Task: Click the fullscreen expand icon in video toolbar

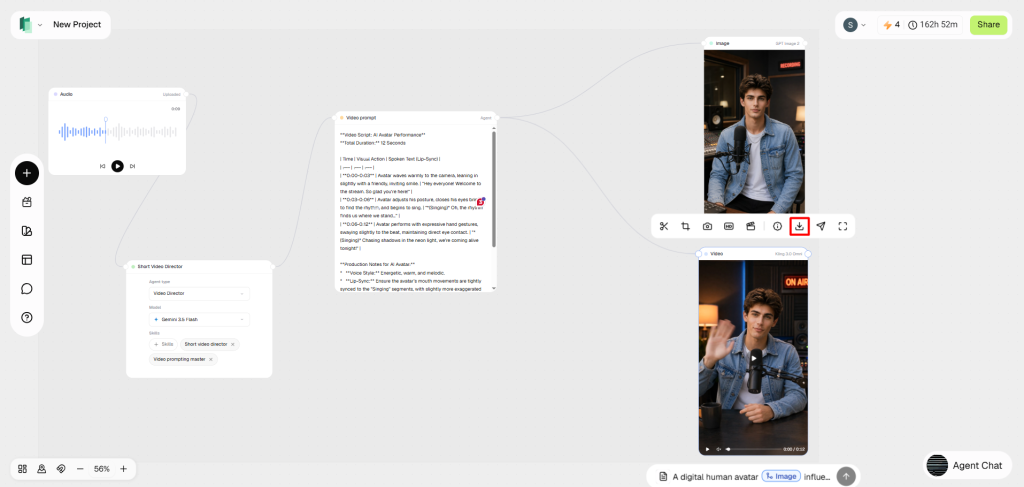Action: point(842,227)
